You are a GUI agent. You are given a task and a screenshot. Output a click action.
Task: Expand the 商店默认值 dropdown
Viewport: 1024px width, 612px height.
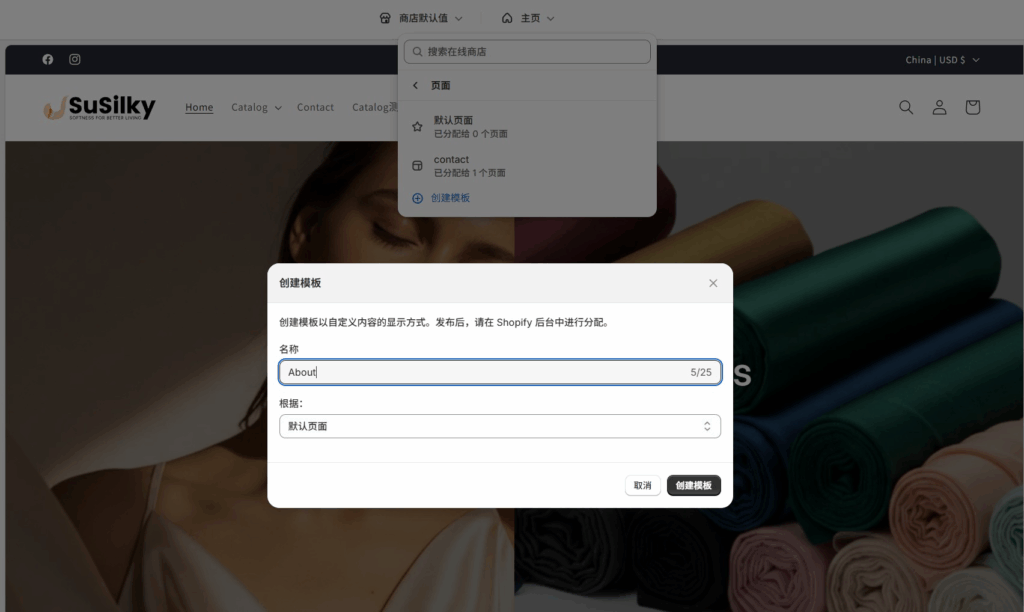click(x=421, y=18)
